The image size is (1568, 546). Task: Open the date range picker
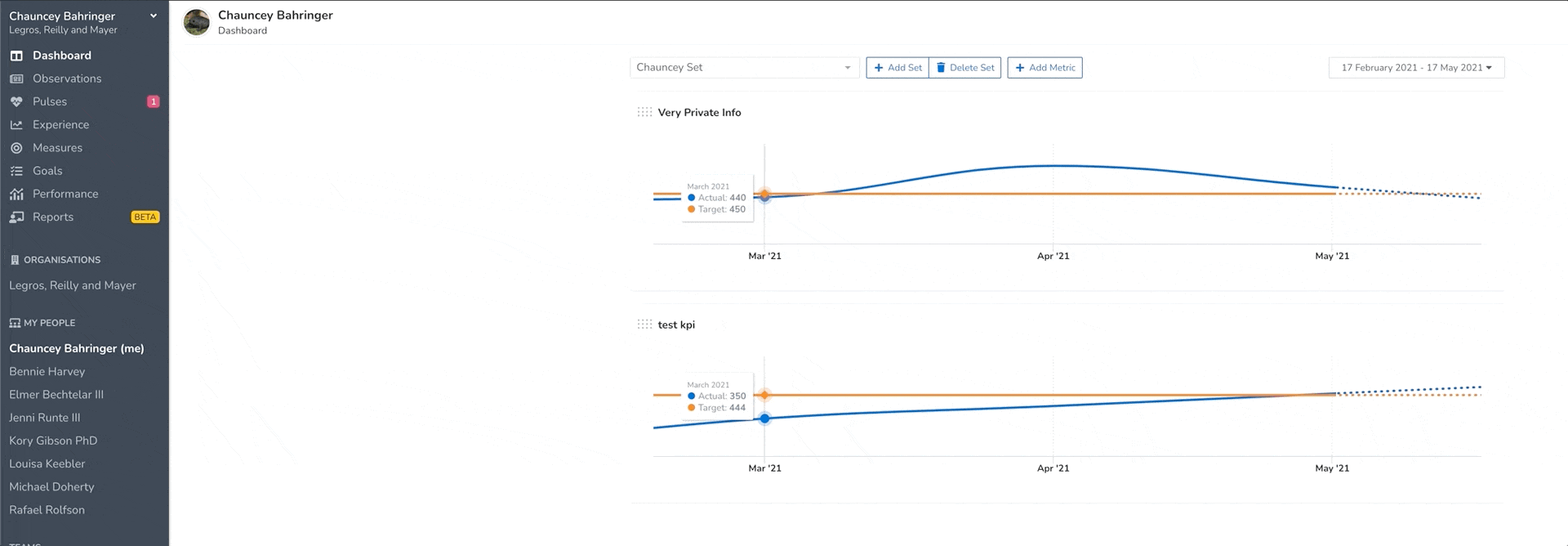(1416, 68)
